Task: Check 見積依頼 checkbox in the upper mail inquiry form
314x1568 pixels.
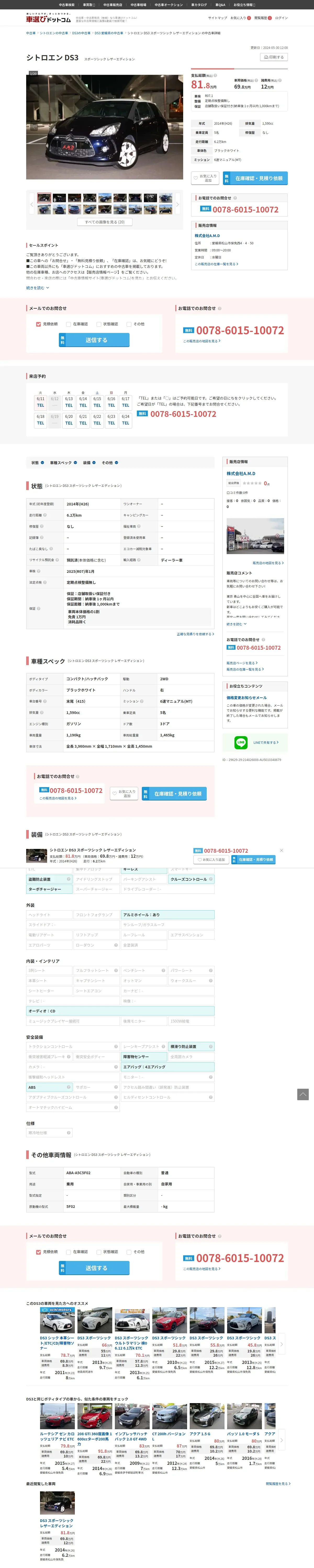Action: (38, 324)
